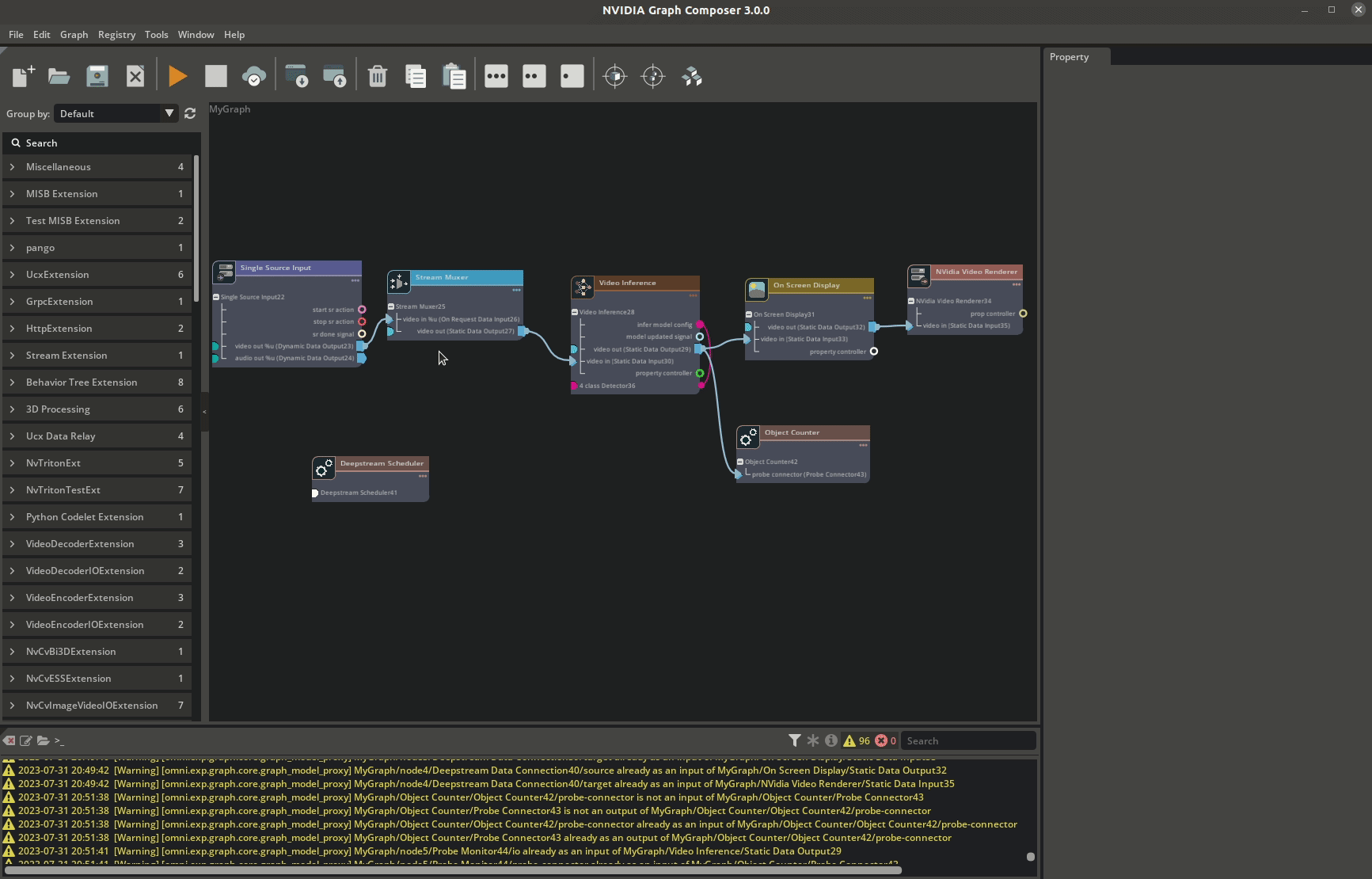
Task: Open log folder icon in console bar
Action: point(43,740)
